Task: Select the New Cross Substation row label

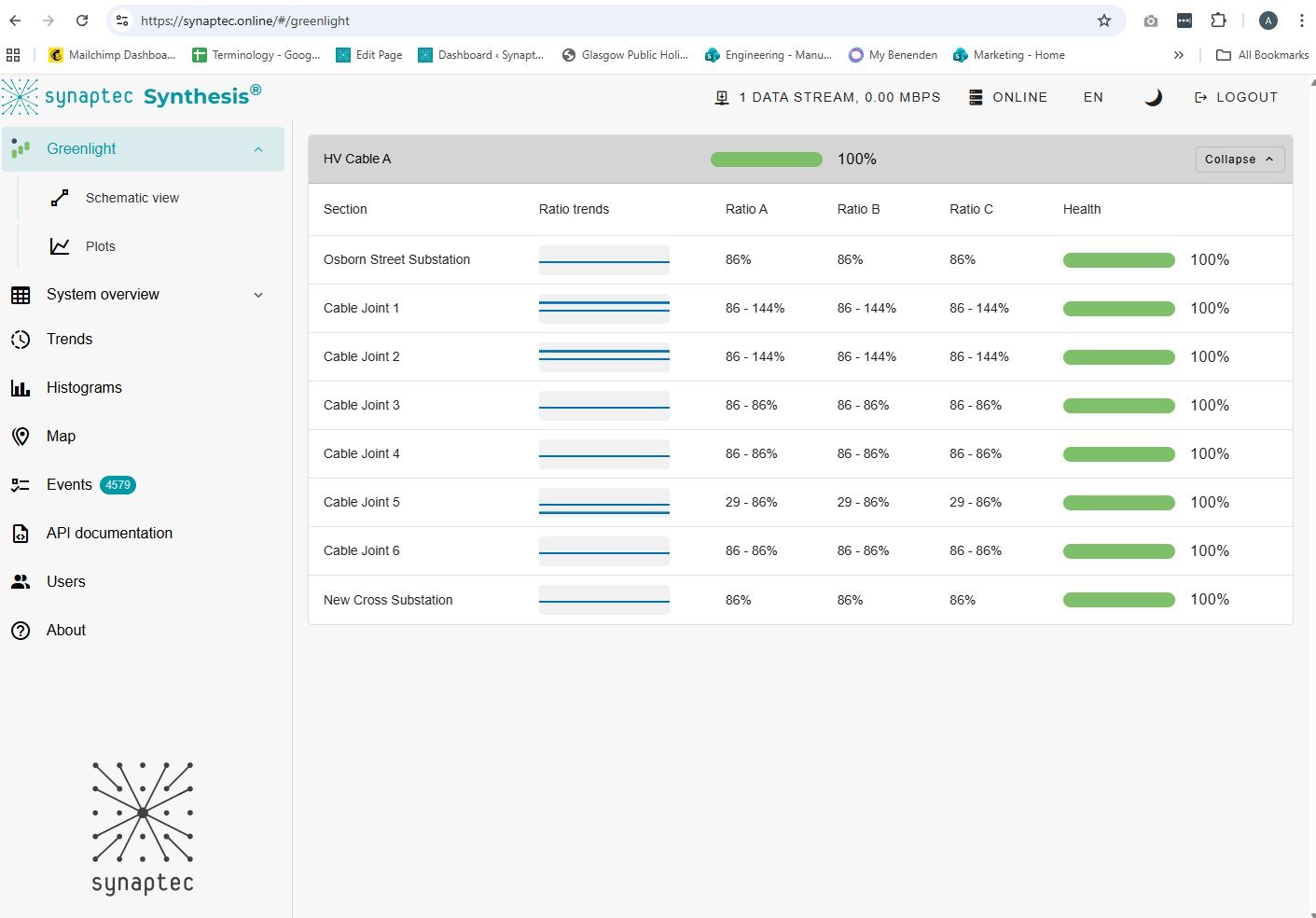Action: pyautogui.click(x=388, y=600)
